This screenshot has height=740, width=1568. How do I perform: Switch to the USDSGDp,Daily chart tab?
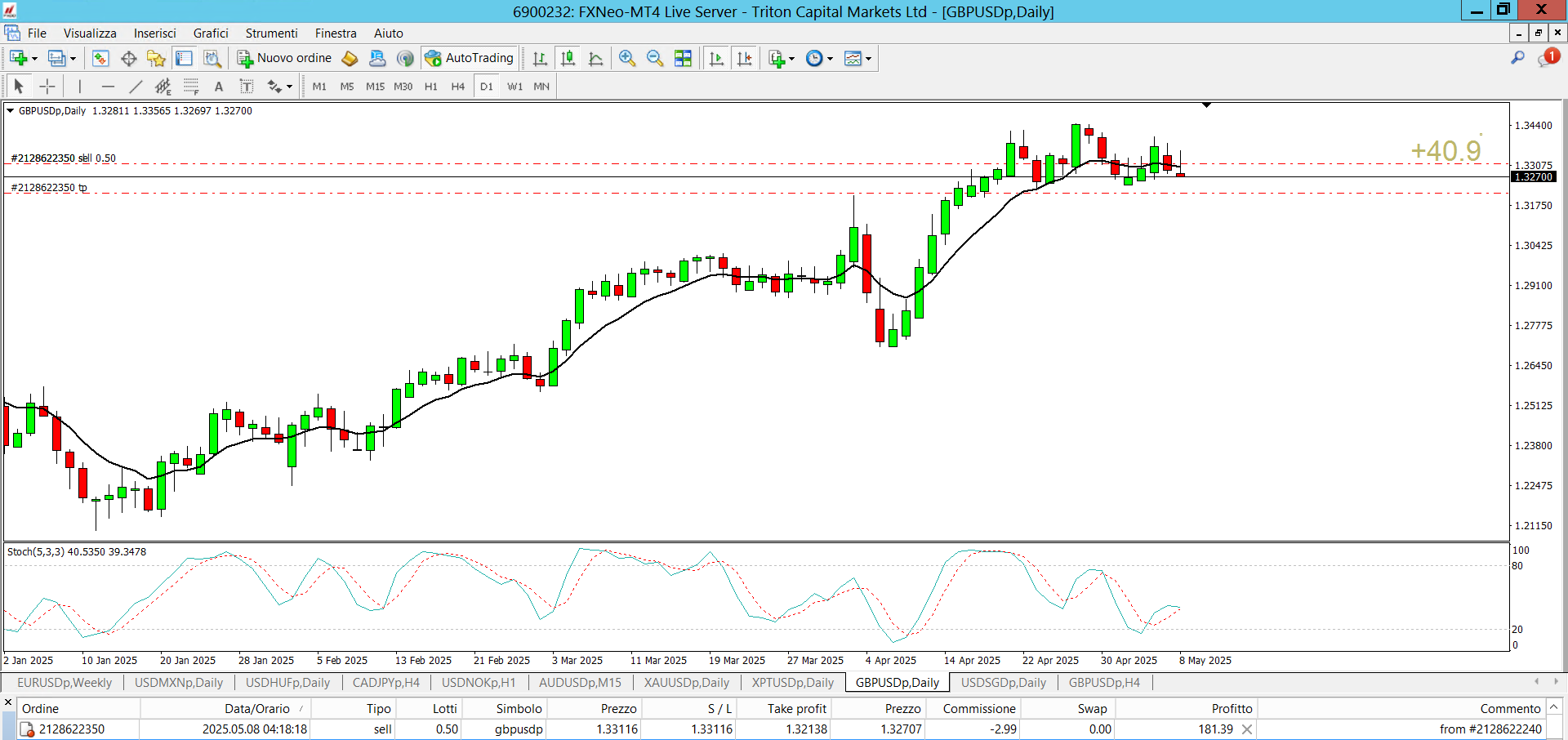pyautogui.click(x=1004, y=683)
